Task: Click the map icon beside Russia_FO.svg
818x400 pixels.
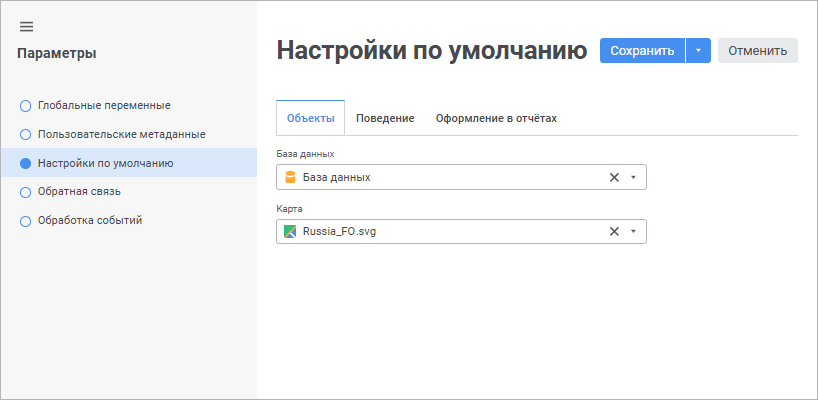Action: [x=290, y=232]
